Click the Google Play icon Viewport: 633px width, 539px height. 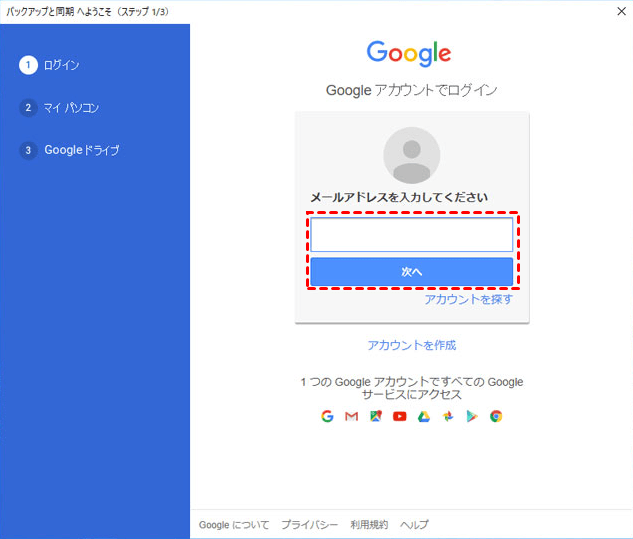[x=472, y=416]
